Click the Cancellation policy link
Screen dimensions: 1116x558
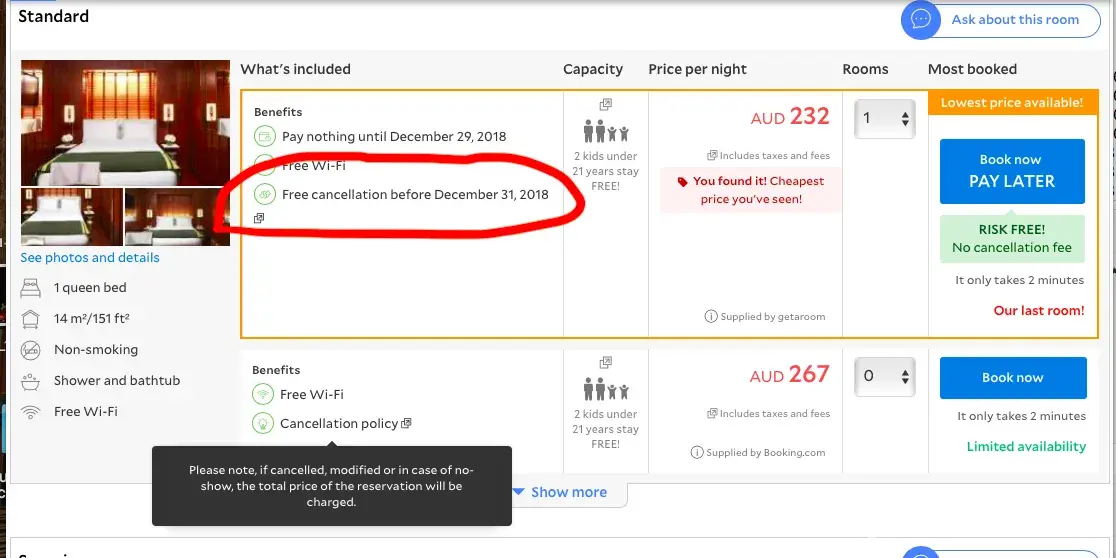tap(339, 423)
